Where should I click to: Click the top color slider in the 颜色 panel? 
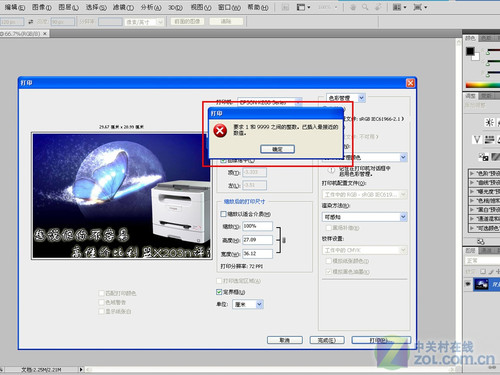click(493, 51)
